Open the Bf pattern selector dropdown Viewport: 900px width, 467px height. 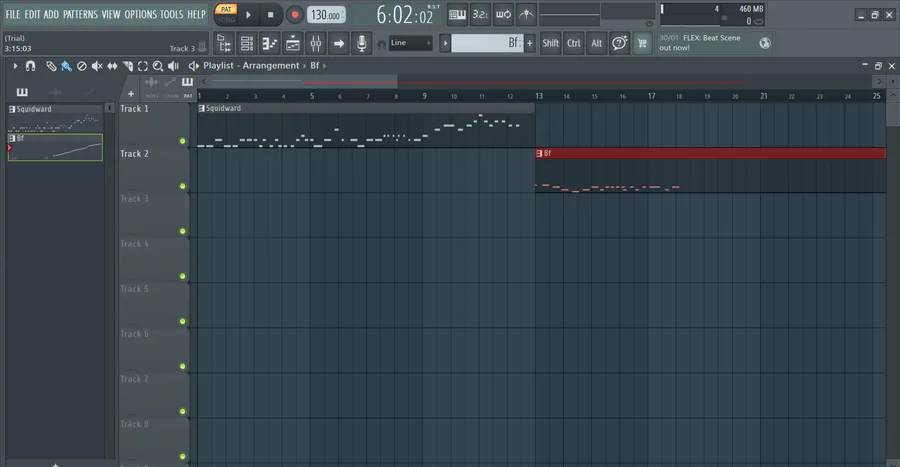click(x=487, y=43)
